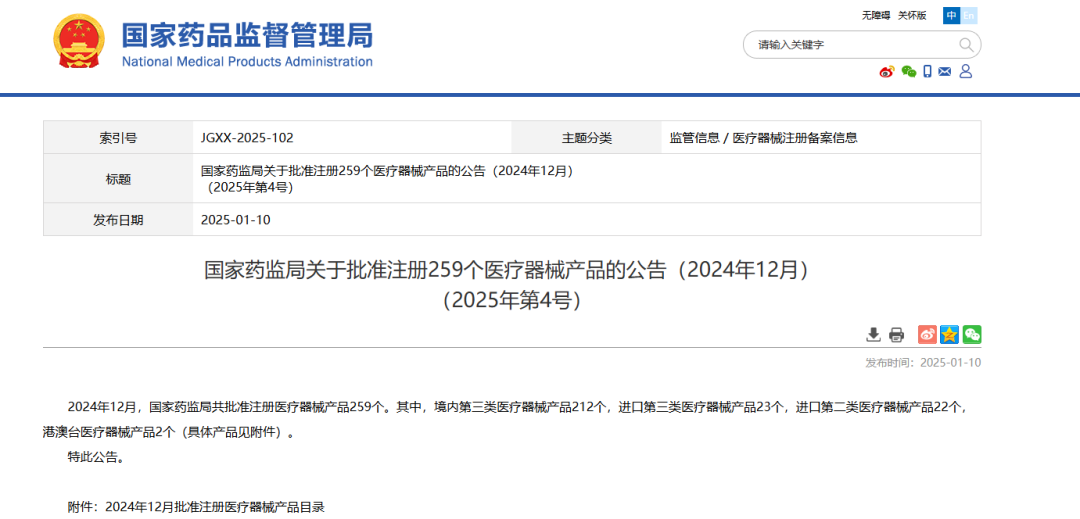Switch language to En
This screenshot has width=1080, height=519.
[x=969, y=15]
